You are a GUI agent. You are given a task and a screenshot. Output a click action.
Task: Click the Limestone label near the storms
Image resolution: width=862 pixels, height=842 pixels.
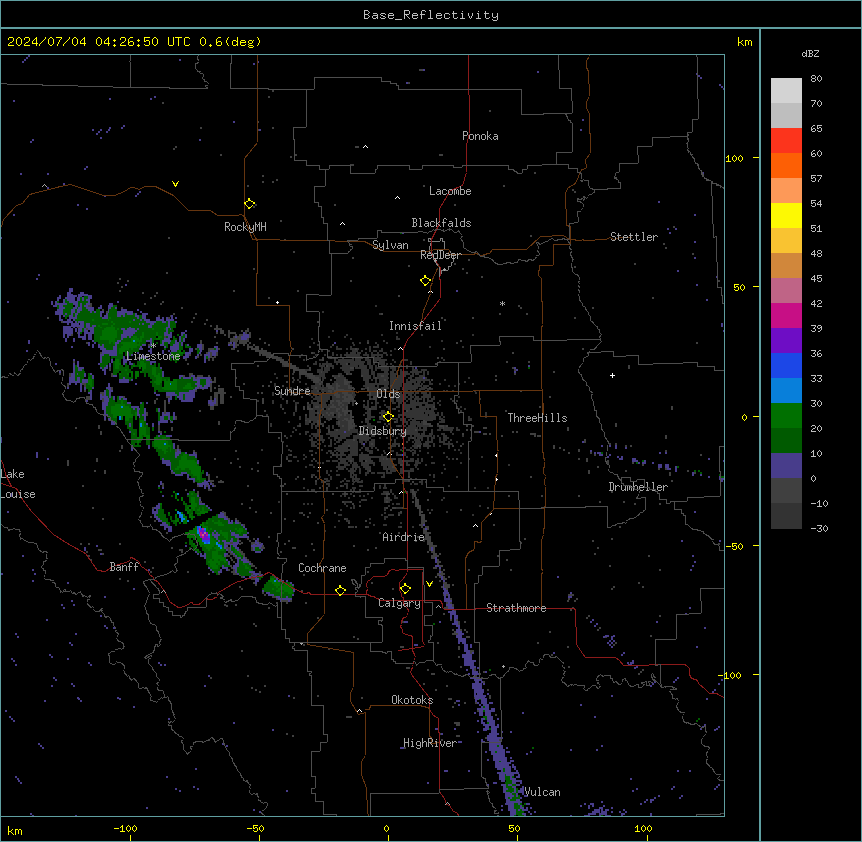click(x=153, y=356)
